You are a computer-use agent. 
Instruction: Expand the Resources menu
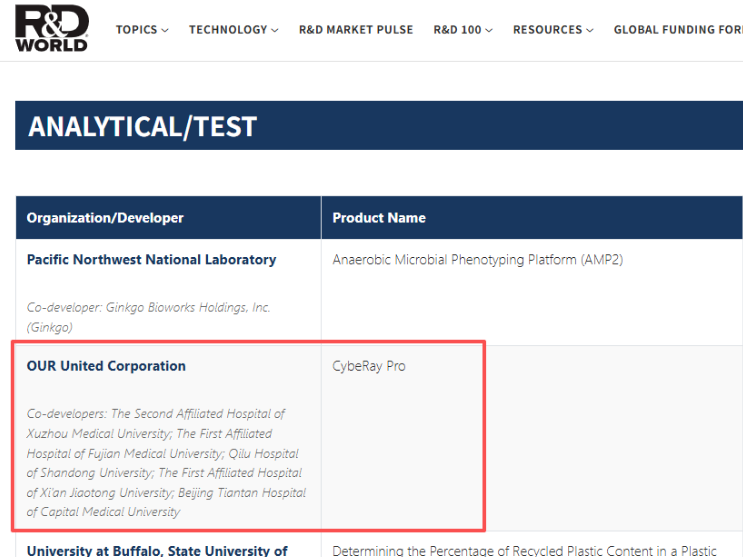[553, 30]
